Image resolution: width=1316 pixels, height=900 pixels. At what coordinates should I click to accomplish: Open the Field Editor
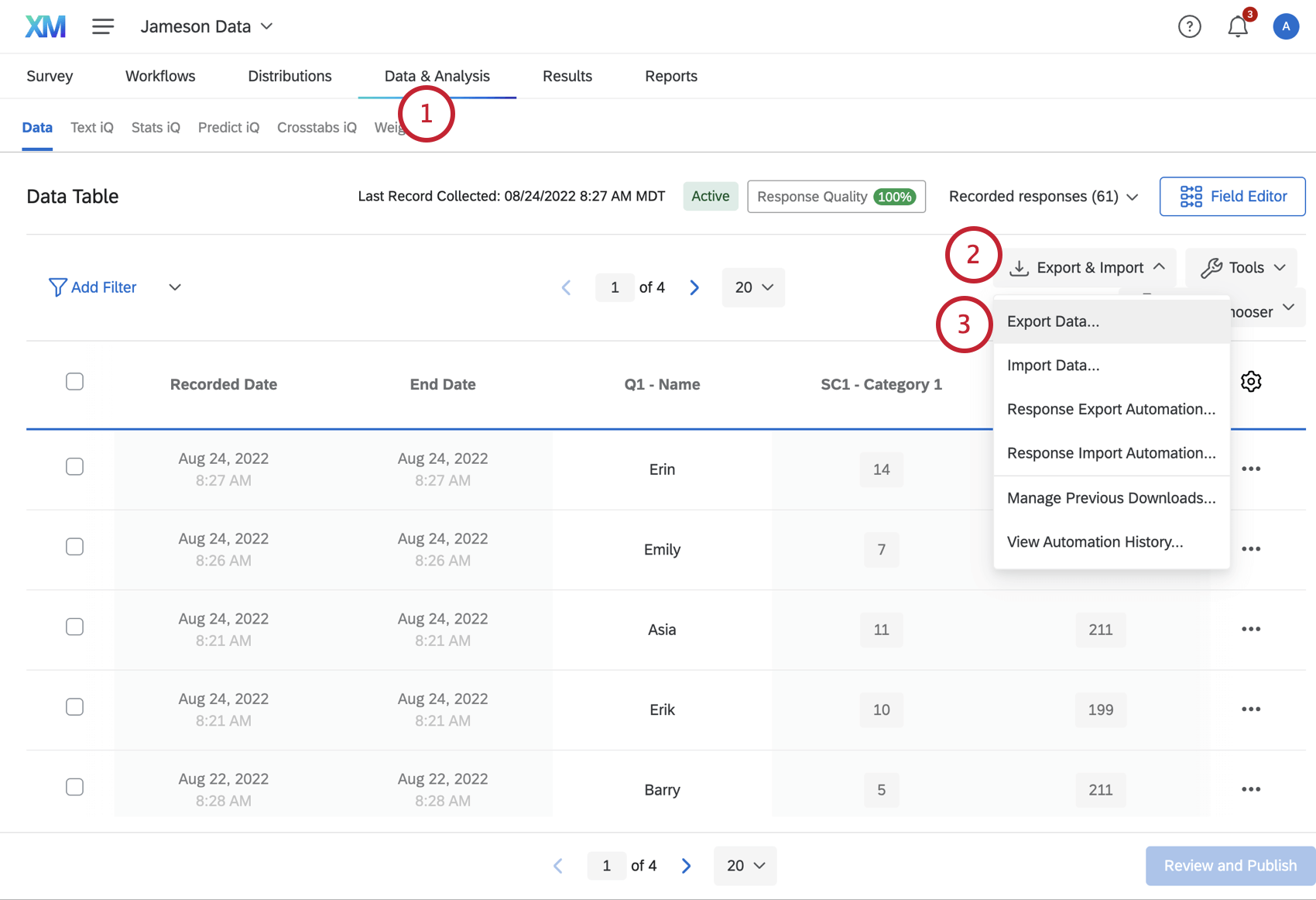(1232, 196)
